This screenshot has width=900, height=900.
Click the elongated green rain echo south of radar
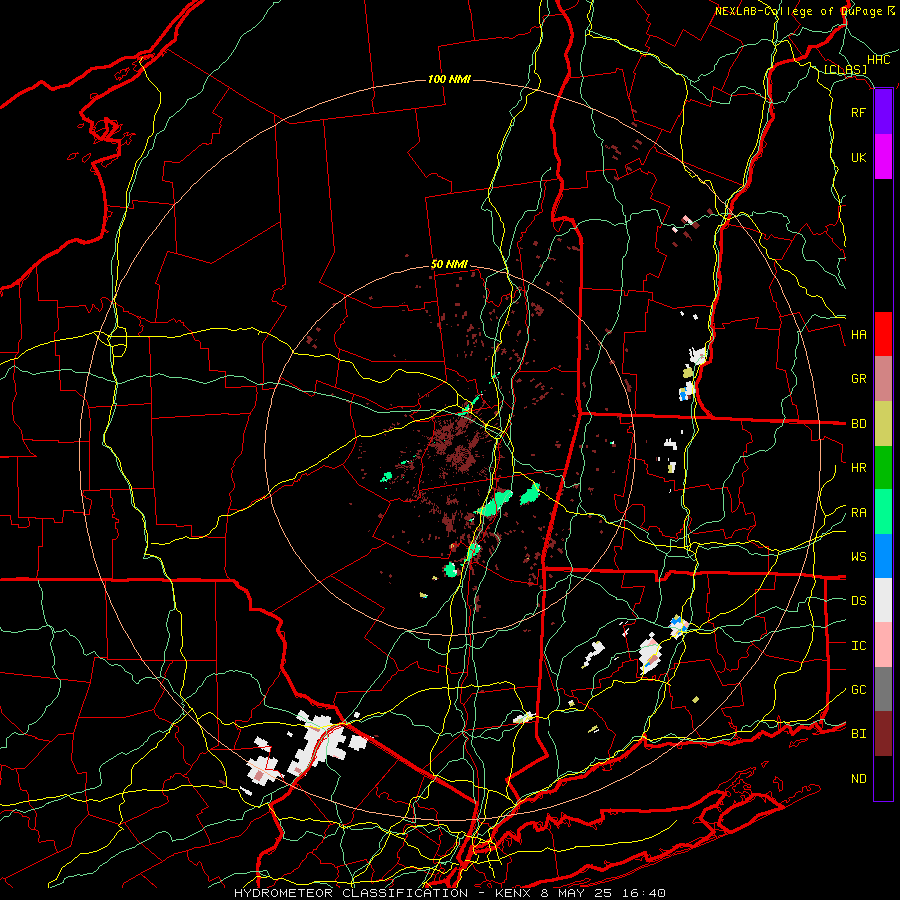495,503
